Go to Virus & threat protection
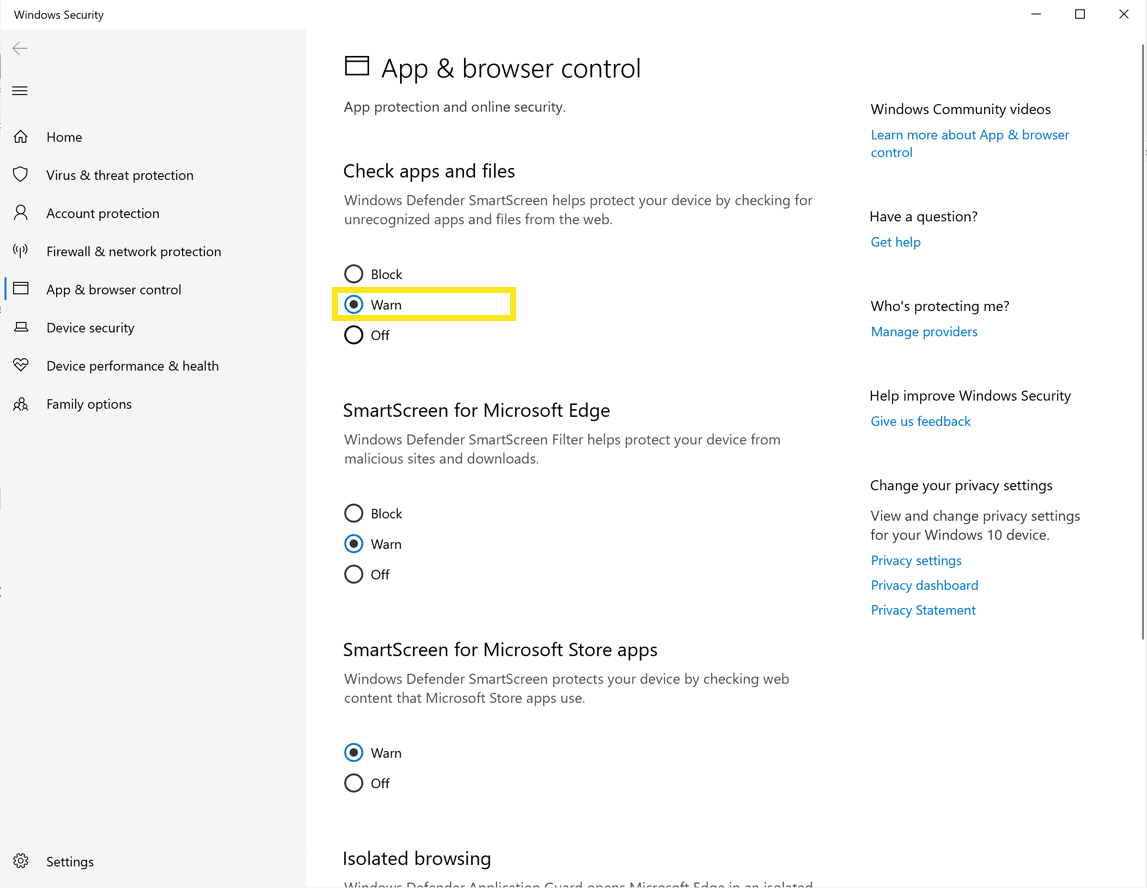1147x888 pixels. point(120,175)
